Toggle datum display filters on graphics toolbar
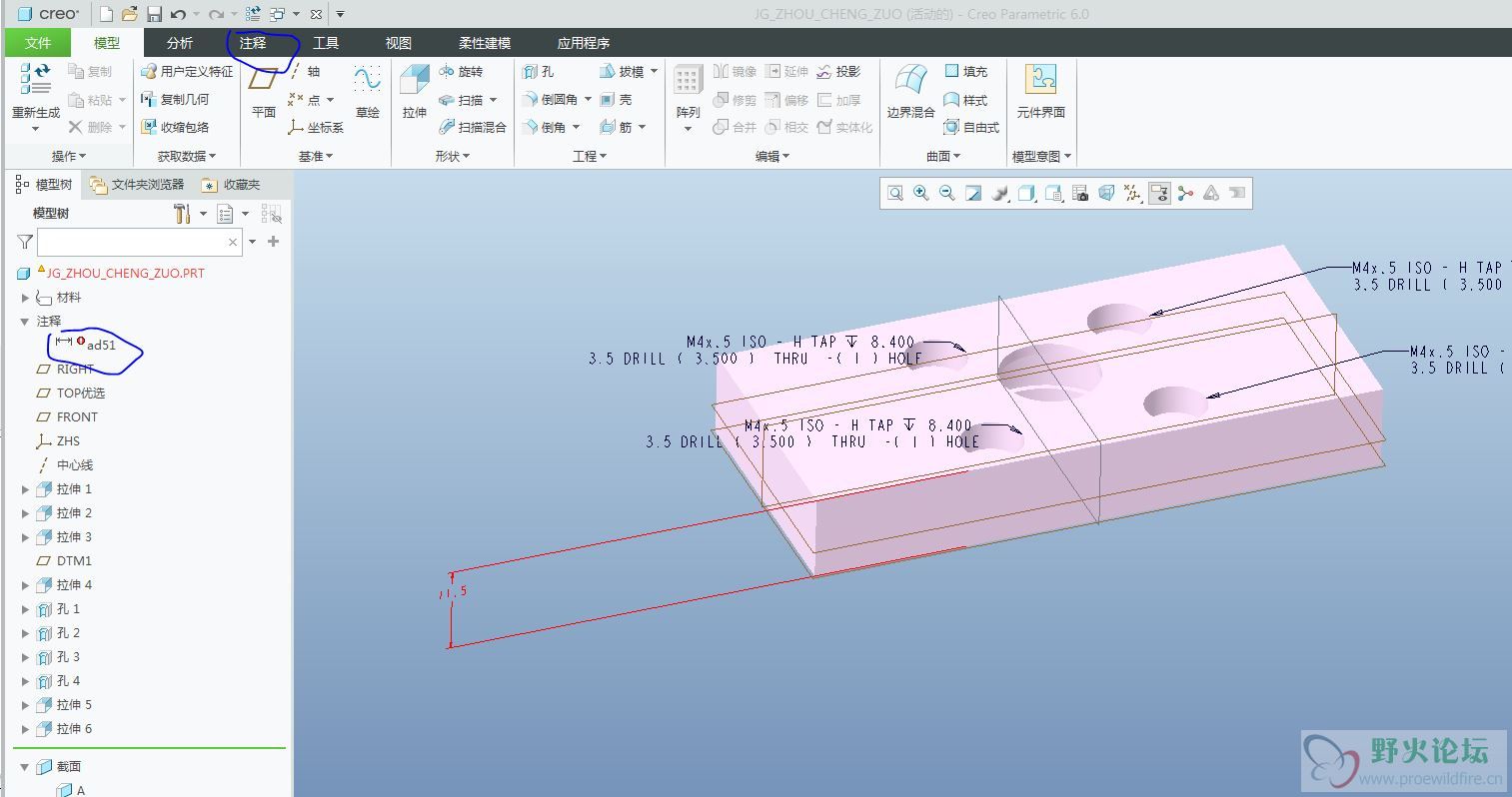Screen dimensions: 1512x797 1133,194
